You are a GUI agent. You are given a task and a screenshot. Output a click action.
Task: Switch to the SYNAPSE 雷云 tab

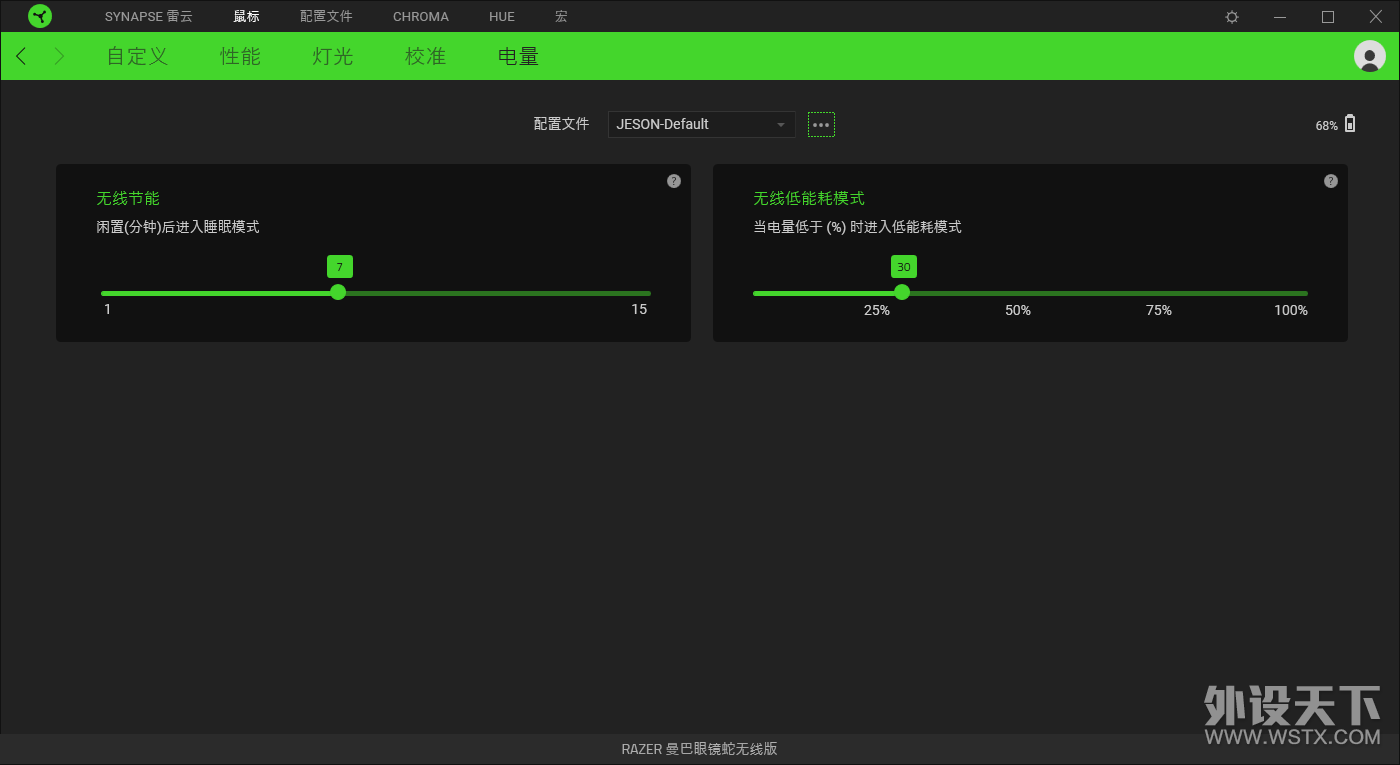[x=148, y=17]
